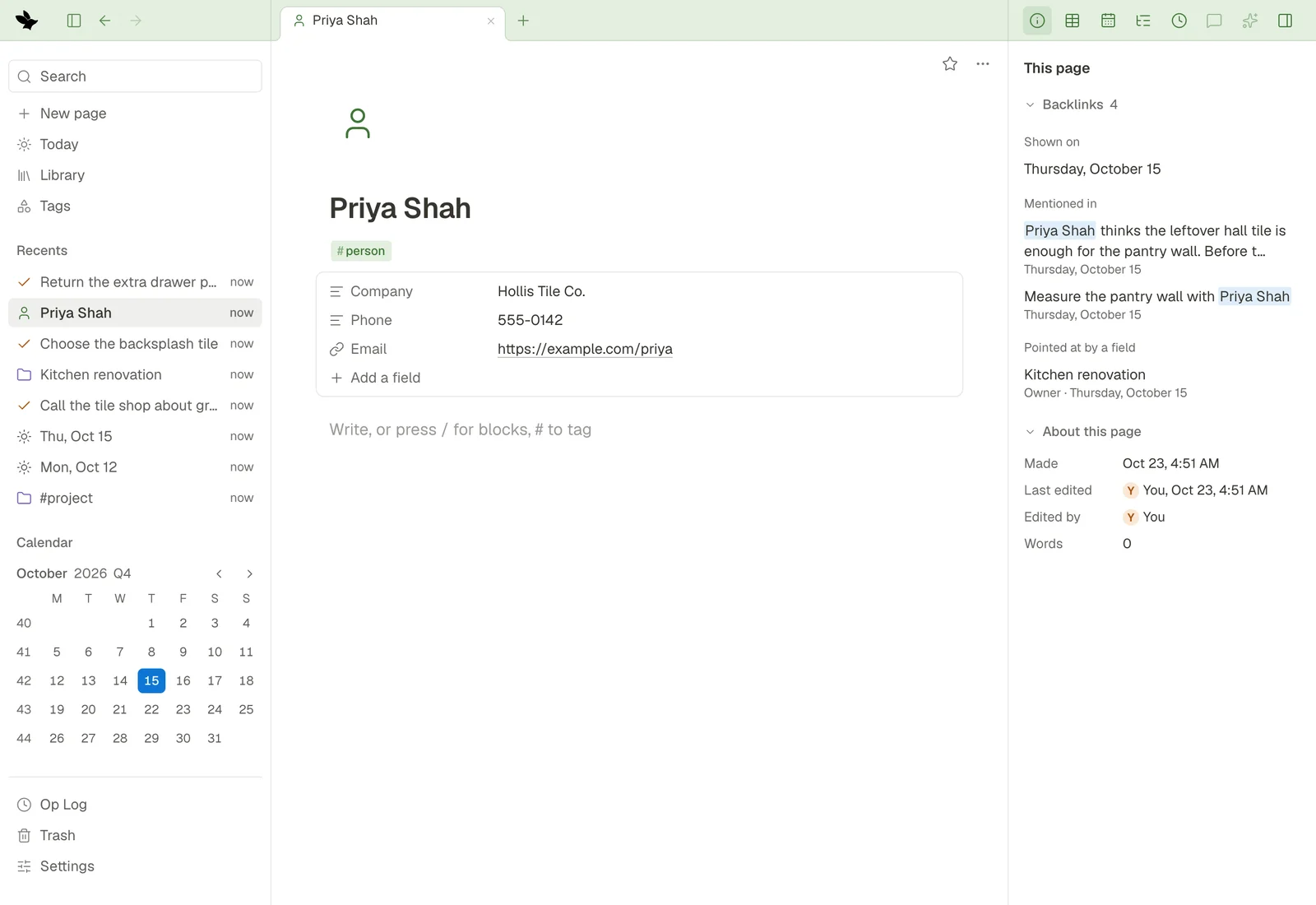Star the Priya Shah page
1316x905 pixels.
coord(950,63)
